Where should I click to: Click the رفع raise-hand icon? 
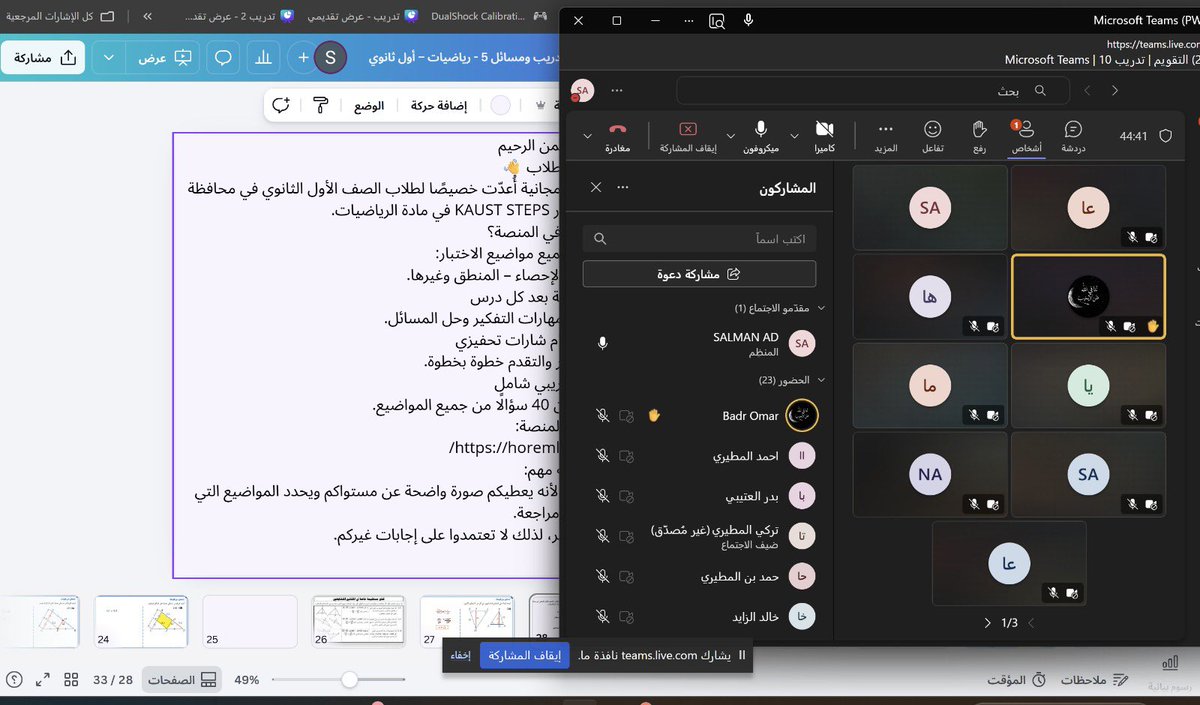point(979,131)
